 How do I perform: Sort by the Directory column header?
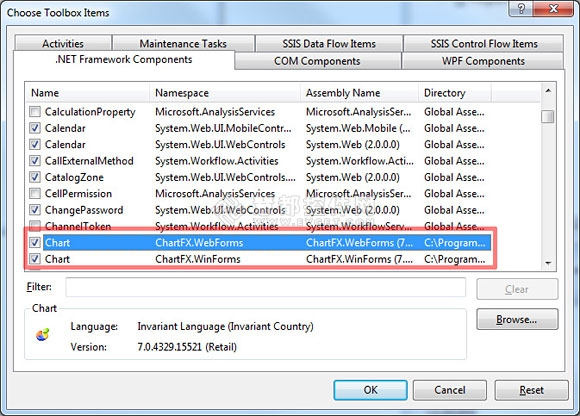[x=455, y=93]
